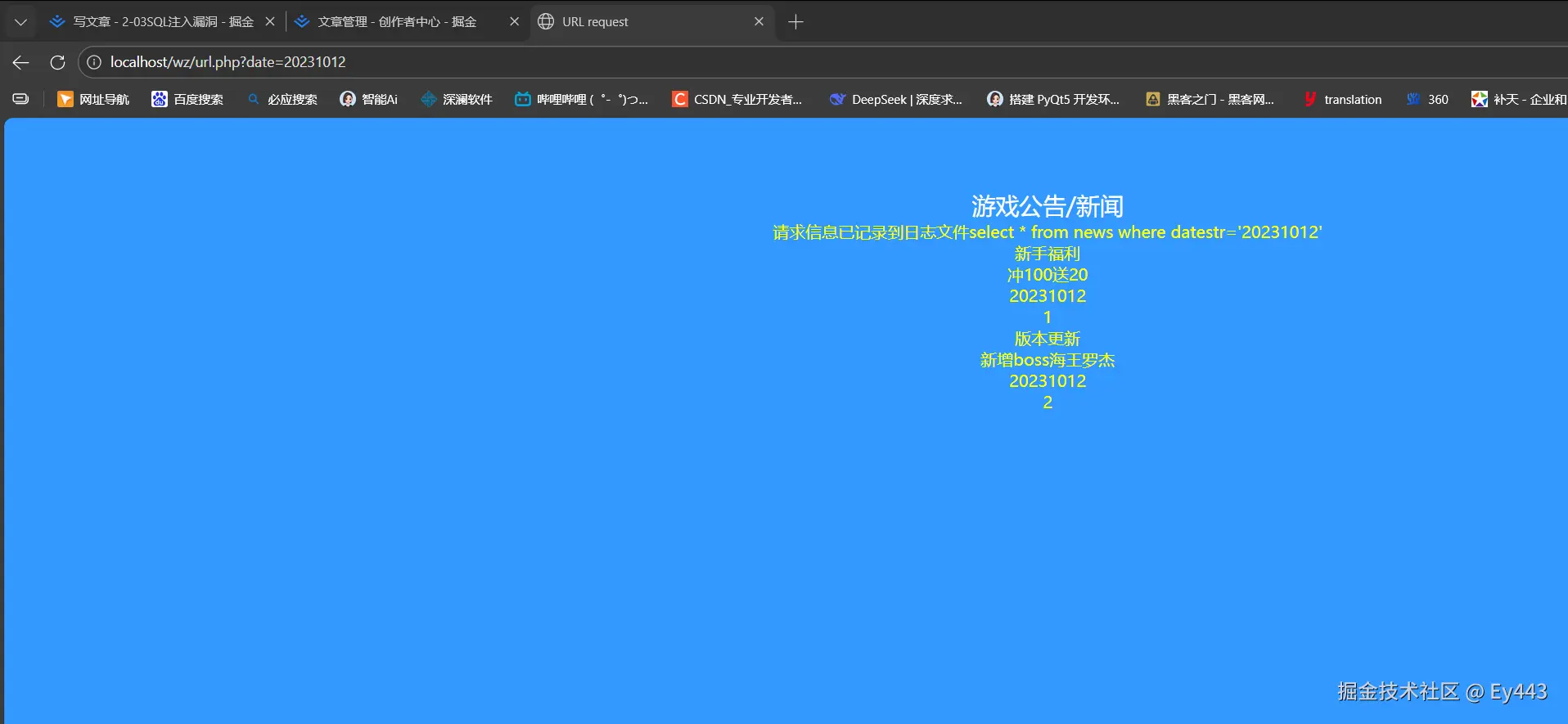This screenshot has width=1568, height=724.
Task: View site information icon in address bar
Action: click(94, 62)
